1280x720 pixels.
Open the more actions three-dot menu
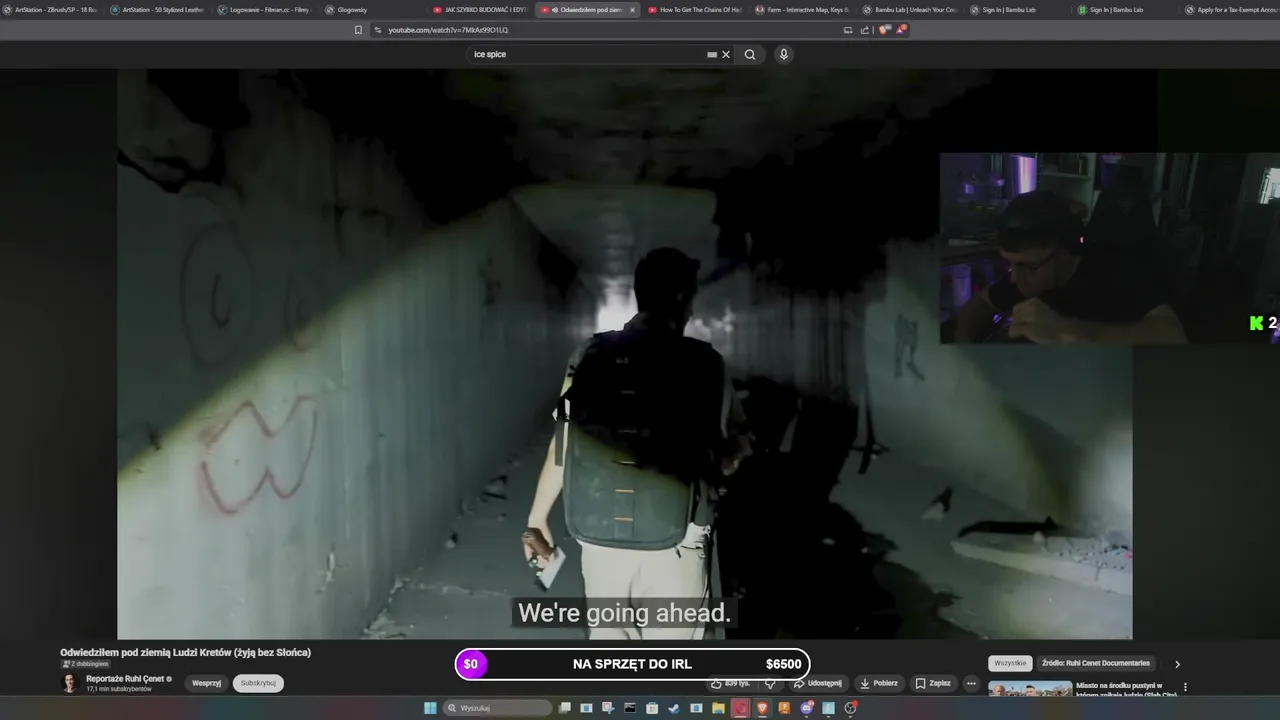pos(971,683)
